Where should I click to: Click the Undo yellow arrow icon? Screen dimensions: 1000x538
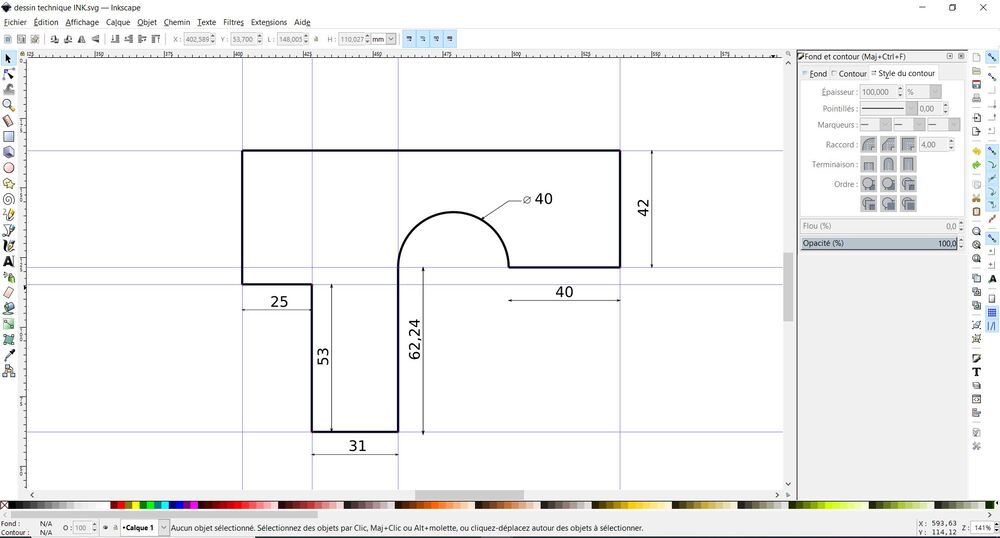coord(976,151)
